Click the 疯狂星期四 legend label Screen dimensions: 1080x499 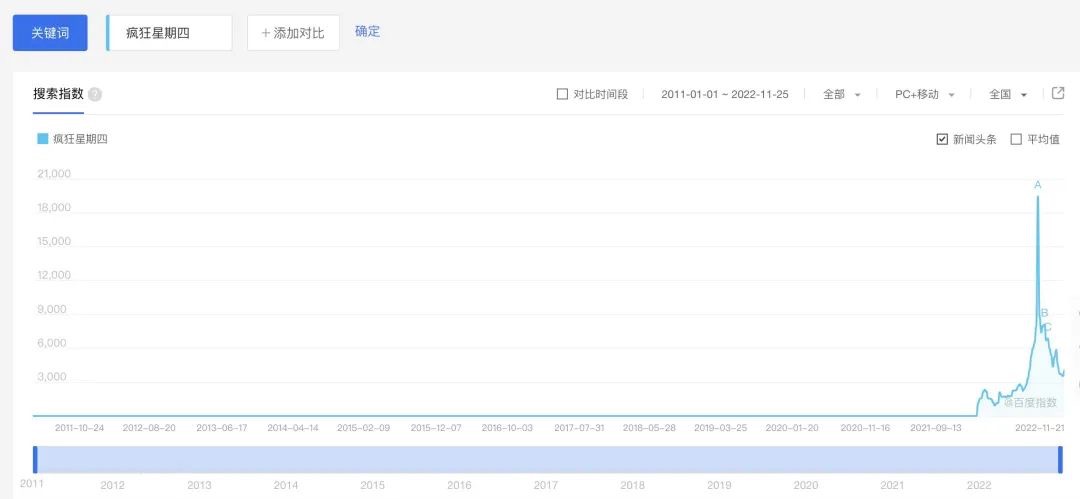coord(81,139)
